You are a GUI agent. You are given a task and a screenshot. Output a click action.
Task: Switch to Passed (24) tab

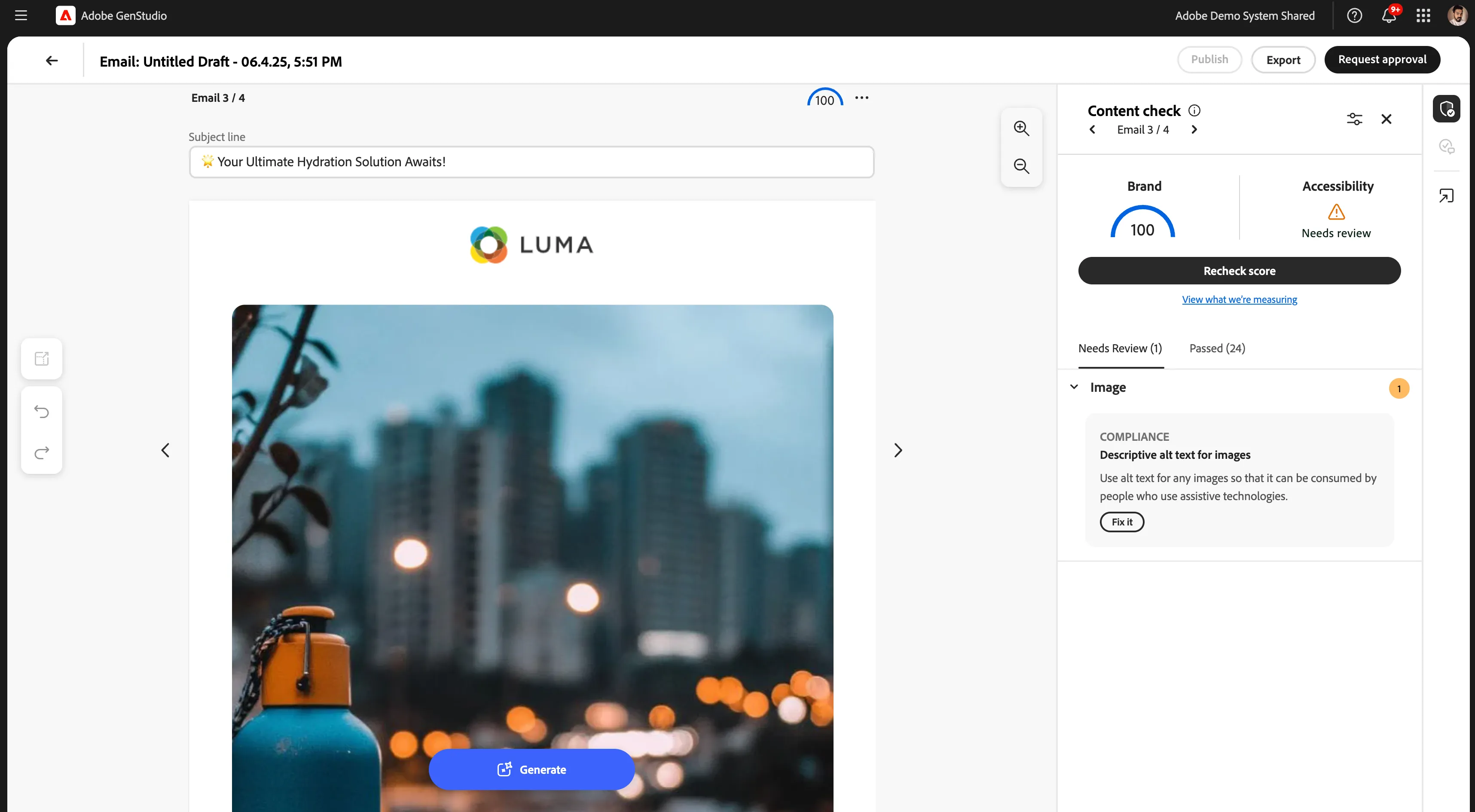click(x=1217, y=348)
